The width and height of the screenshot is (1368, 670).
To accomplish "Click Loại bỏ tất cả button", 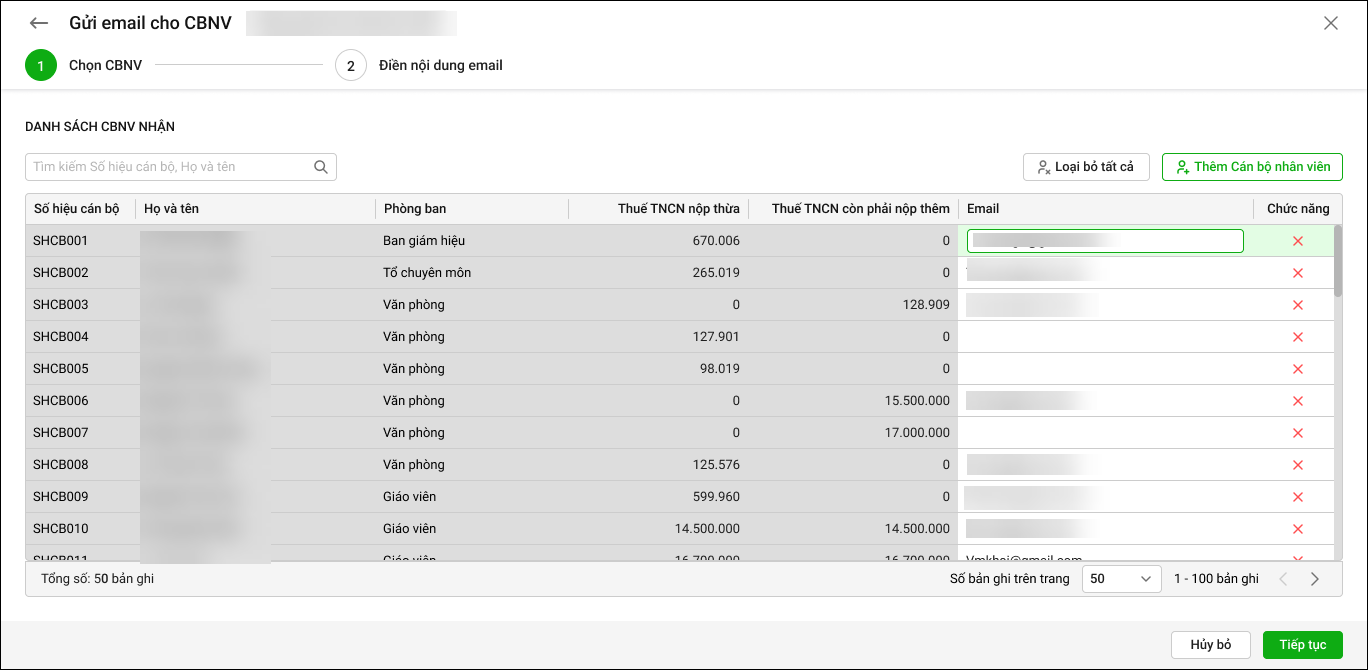I will tap(1086, 167).
